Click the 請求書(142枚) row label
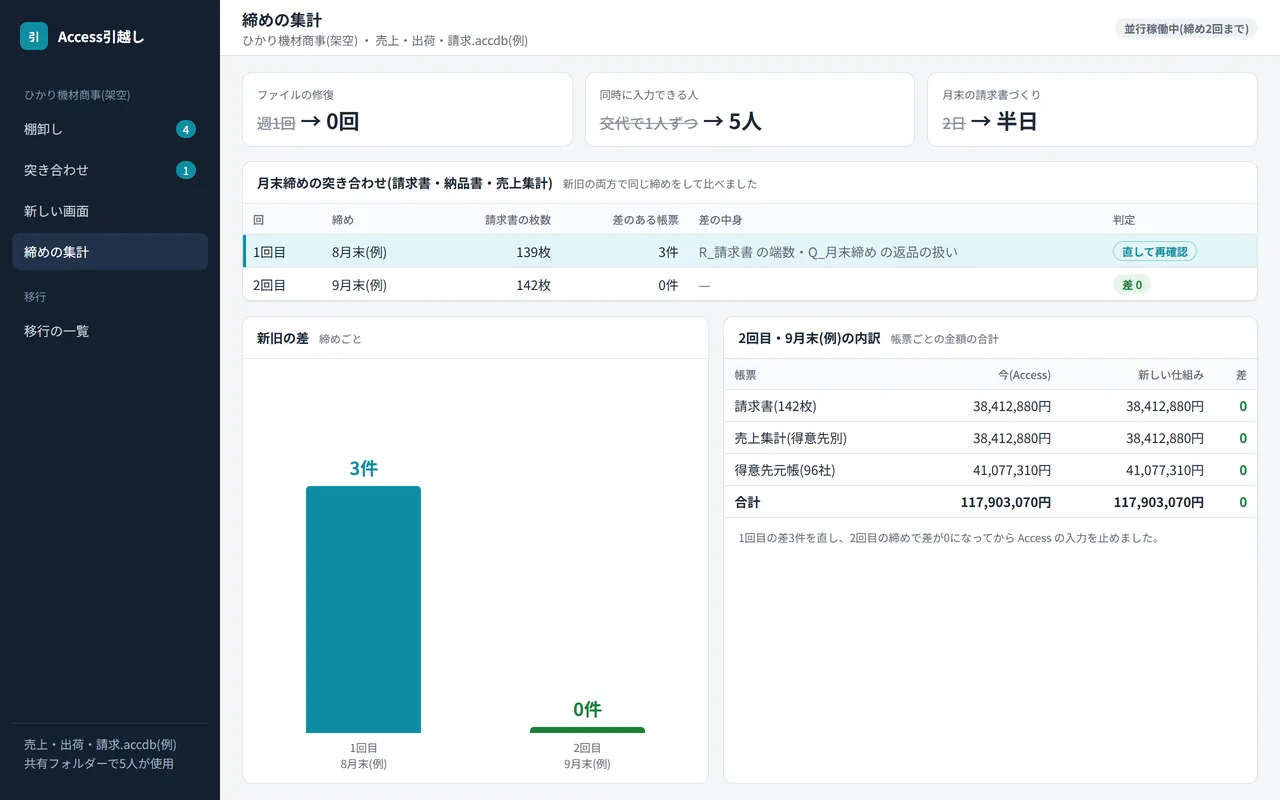 point(776,406)
